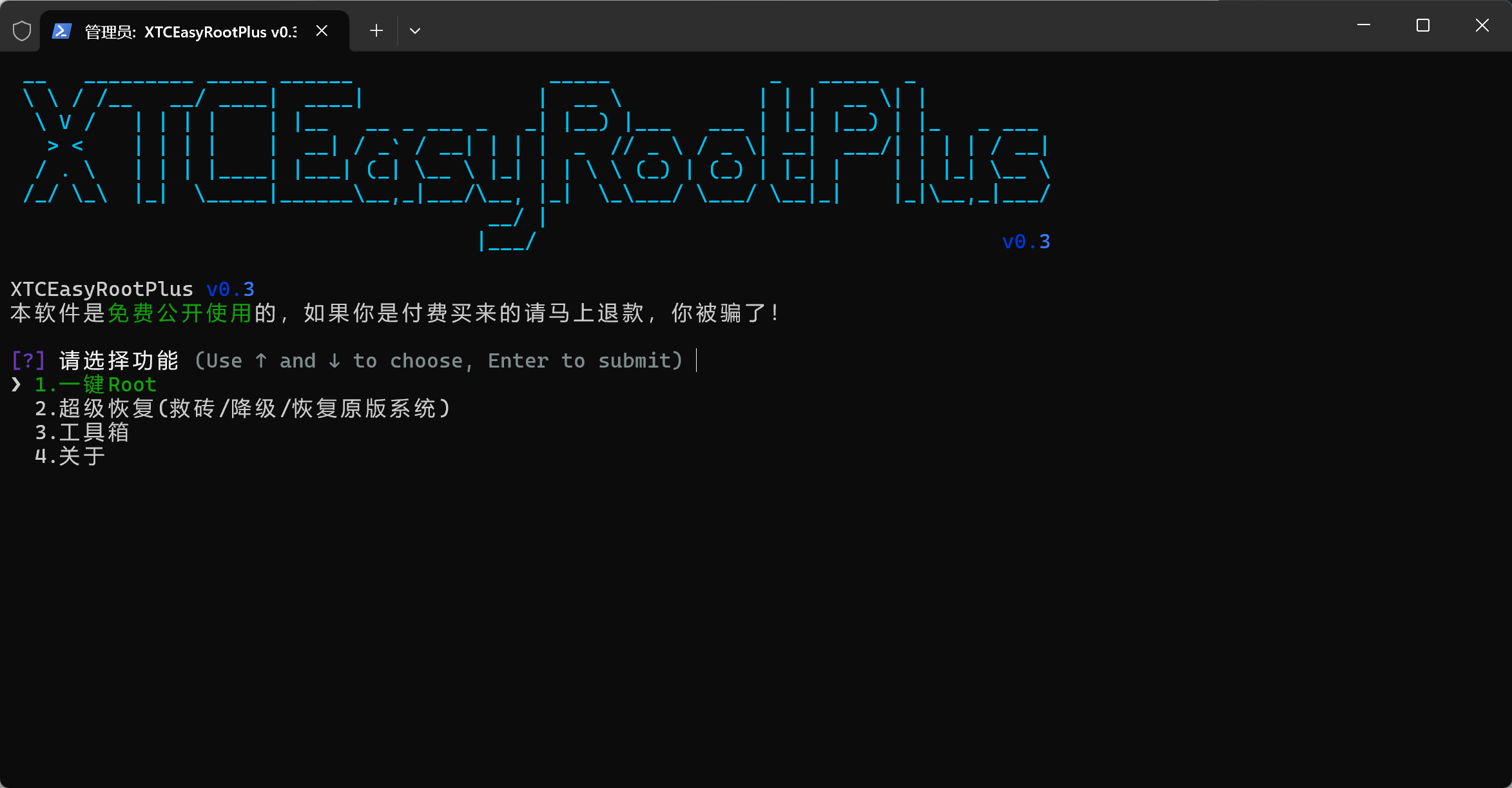Close the XTCEasyRootPlus terminal tab

click(x=322, y=31)
